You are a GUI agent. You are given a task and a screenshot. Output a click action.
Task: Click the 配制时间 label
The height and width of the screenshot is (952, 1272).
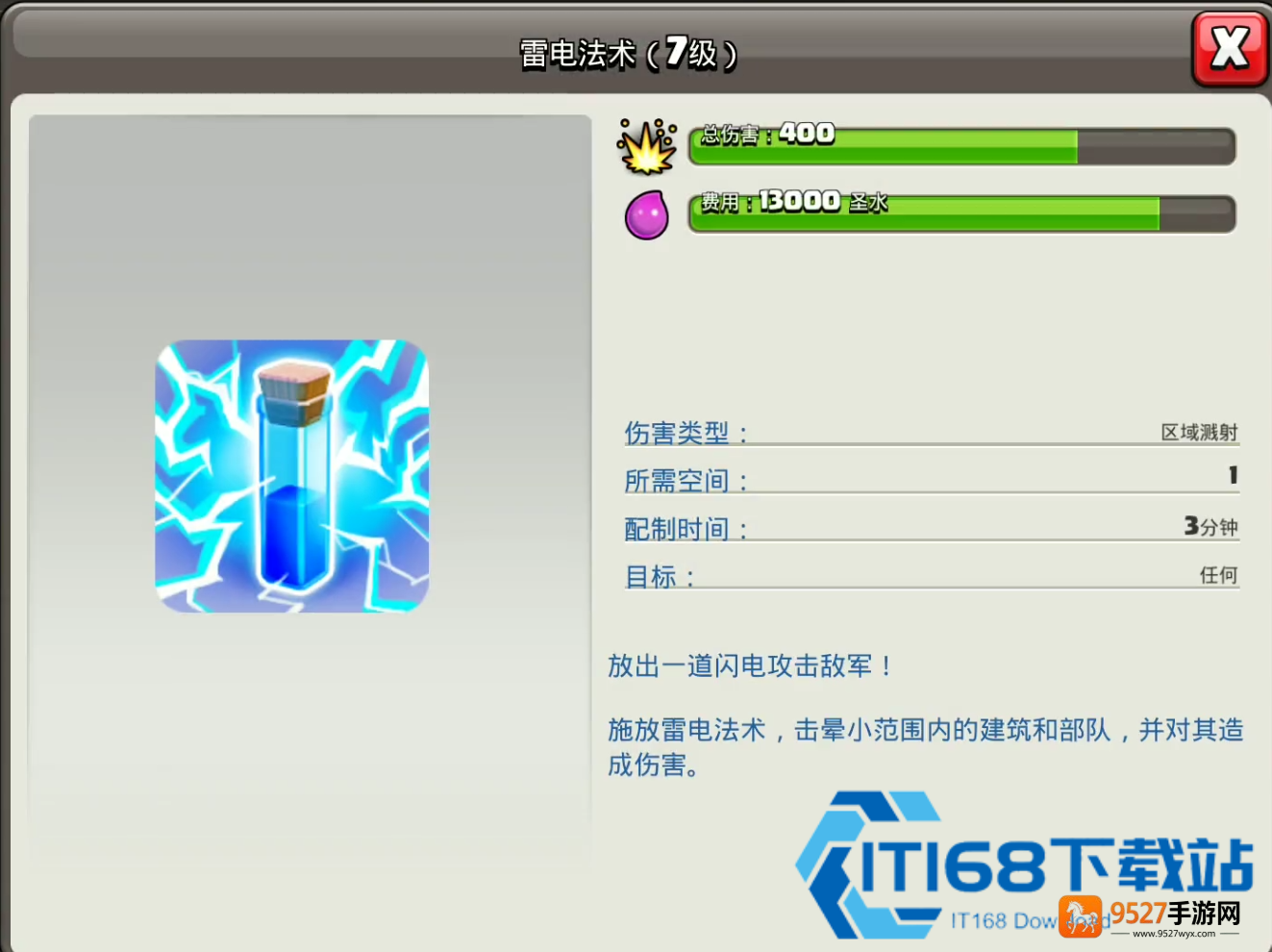(686, 529)
